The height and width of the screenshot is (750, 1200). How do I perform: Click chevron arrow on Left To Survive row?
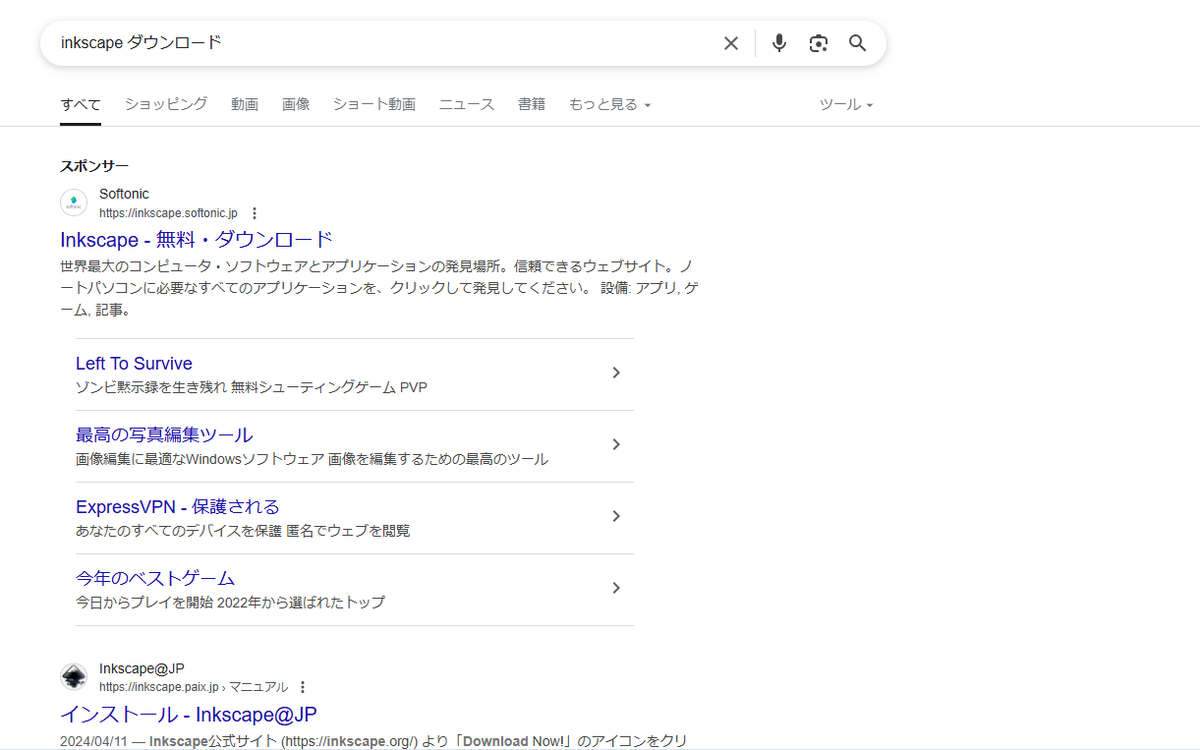pyautogui.click(x=616, y=373)
